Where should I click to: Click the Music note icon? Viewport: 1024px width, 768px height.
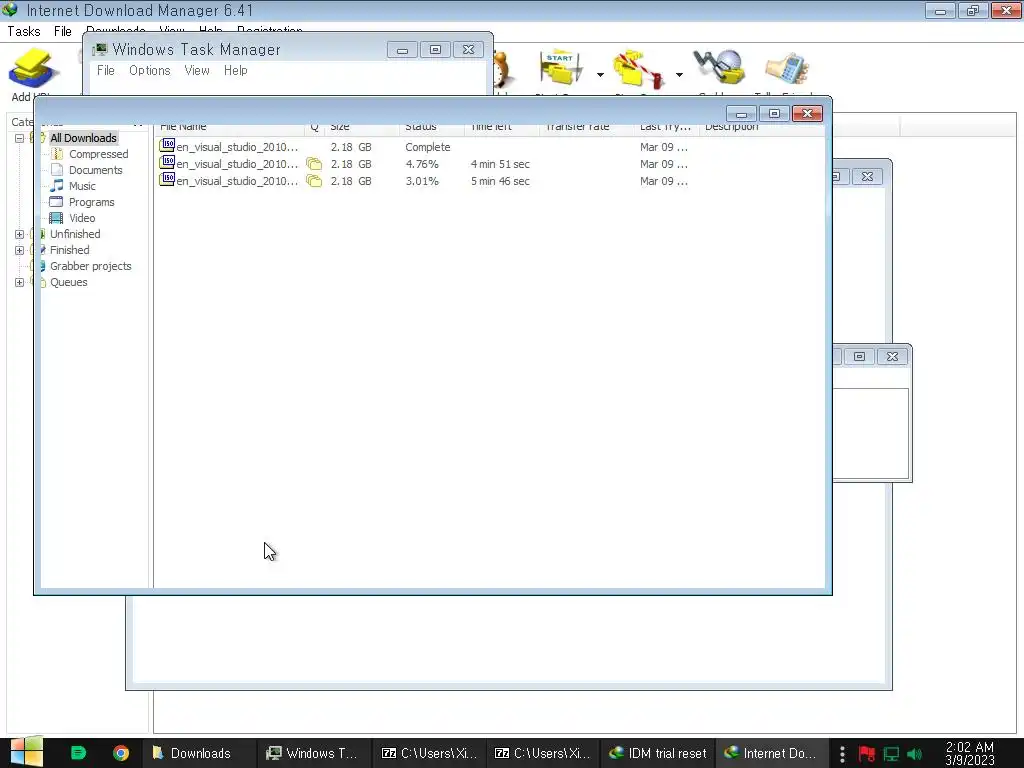(57, 186)
